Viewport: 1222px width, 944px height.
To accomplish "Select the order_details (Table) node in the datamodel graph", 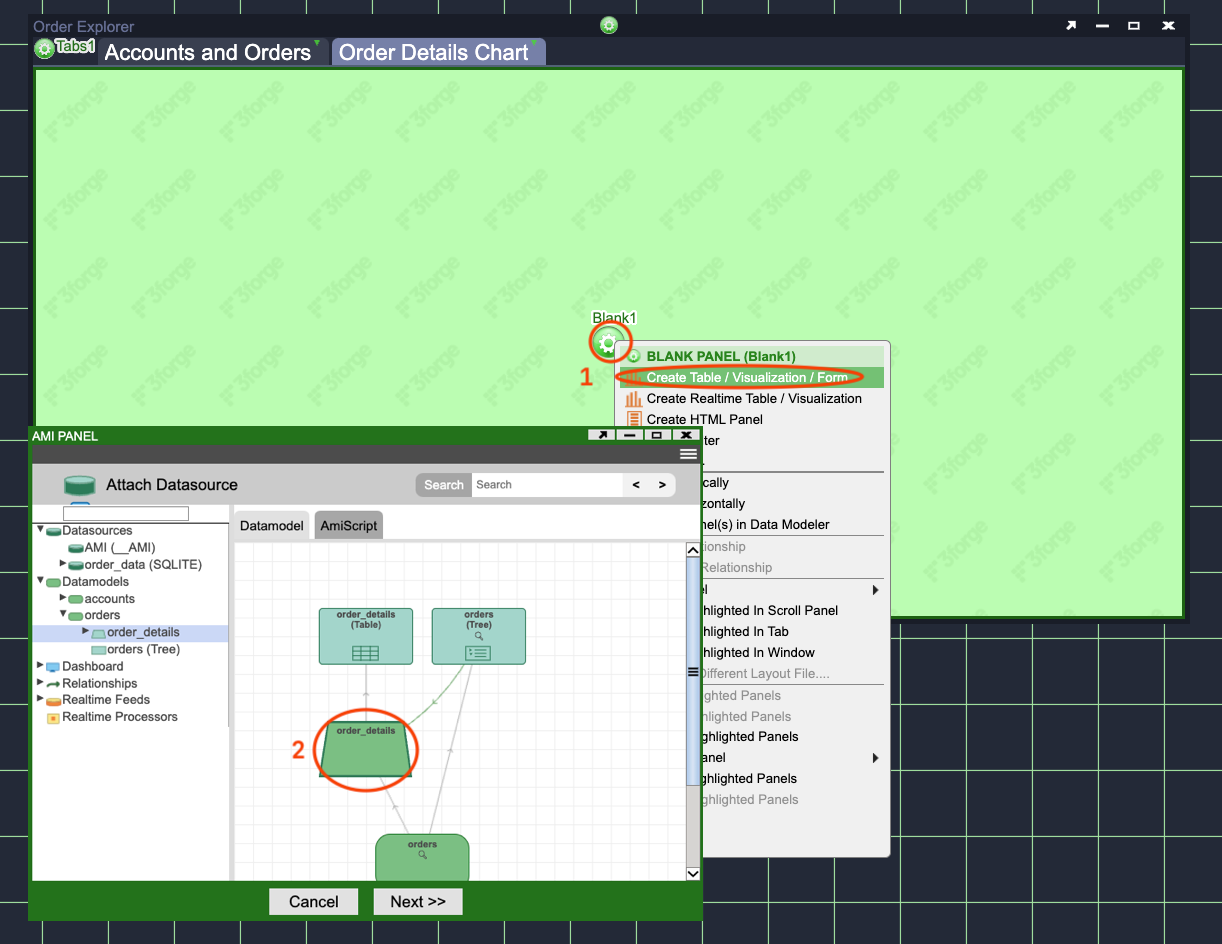I will pos(365,636).
